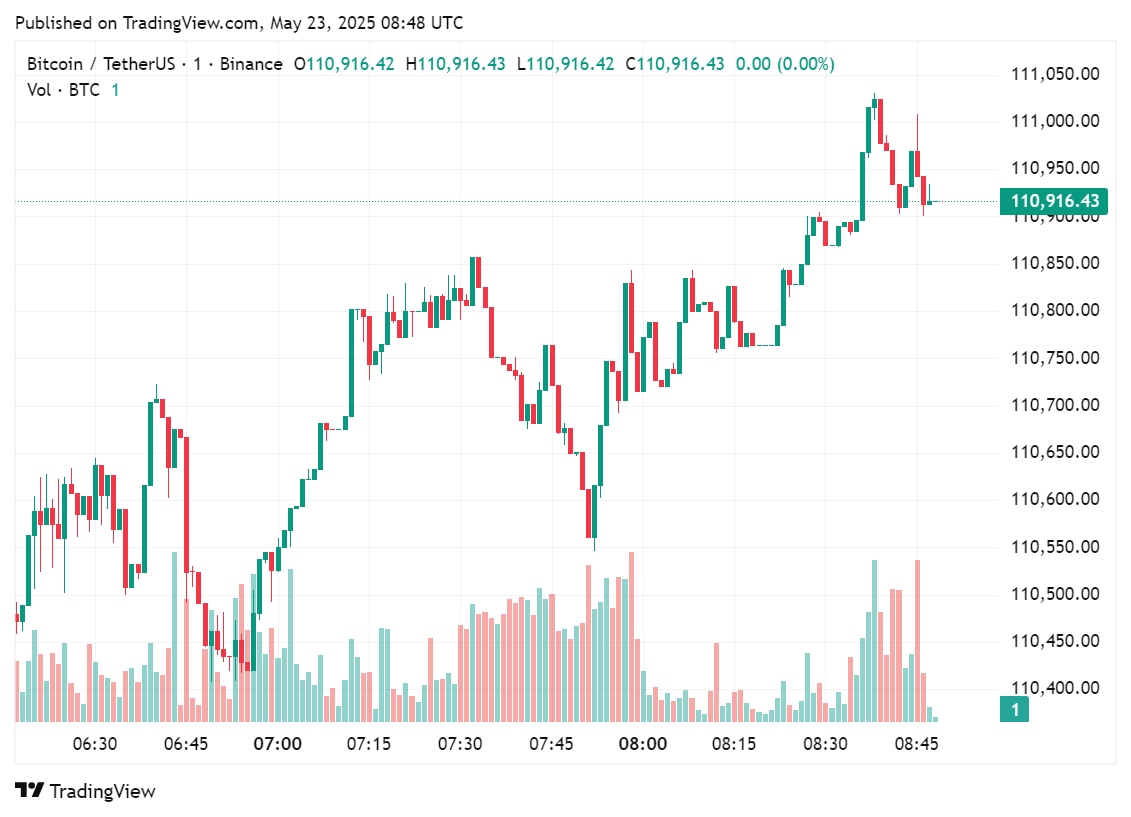Click the 07:00 time axis label
Viewport: 1131px width, 817px height.
pyautogui.click(x=278, y=744)
